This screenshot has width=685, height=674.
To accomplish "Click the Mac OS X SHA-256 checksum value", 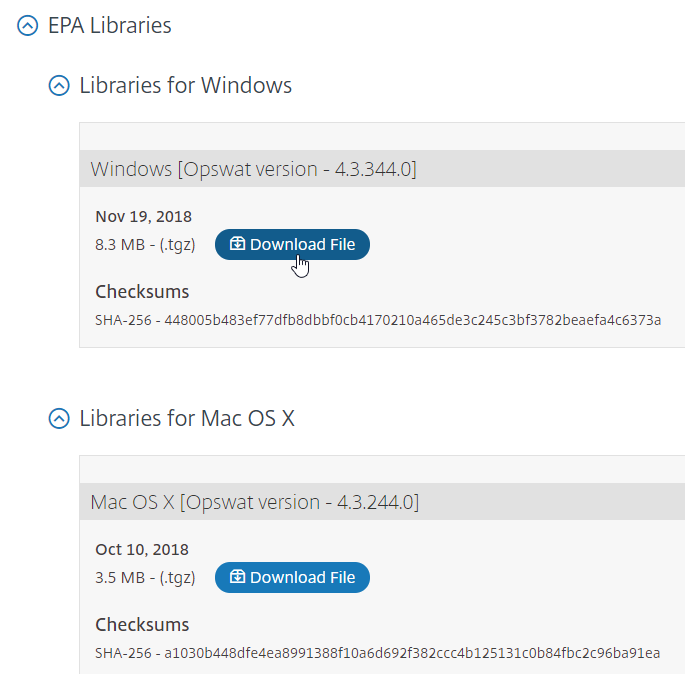I will tap(412, 653).
